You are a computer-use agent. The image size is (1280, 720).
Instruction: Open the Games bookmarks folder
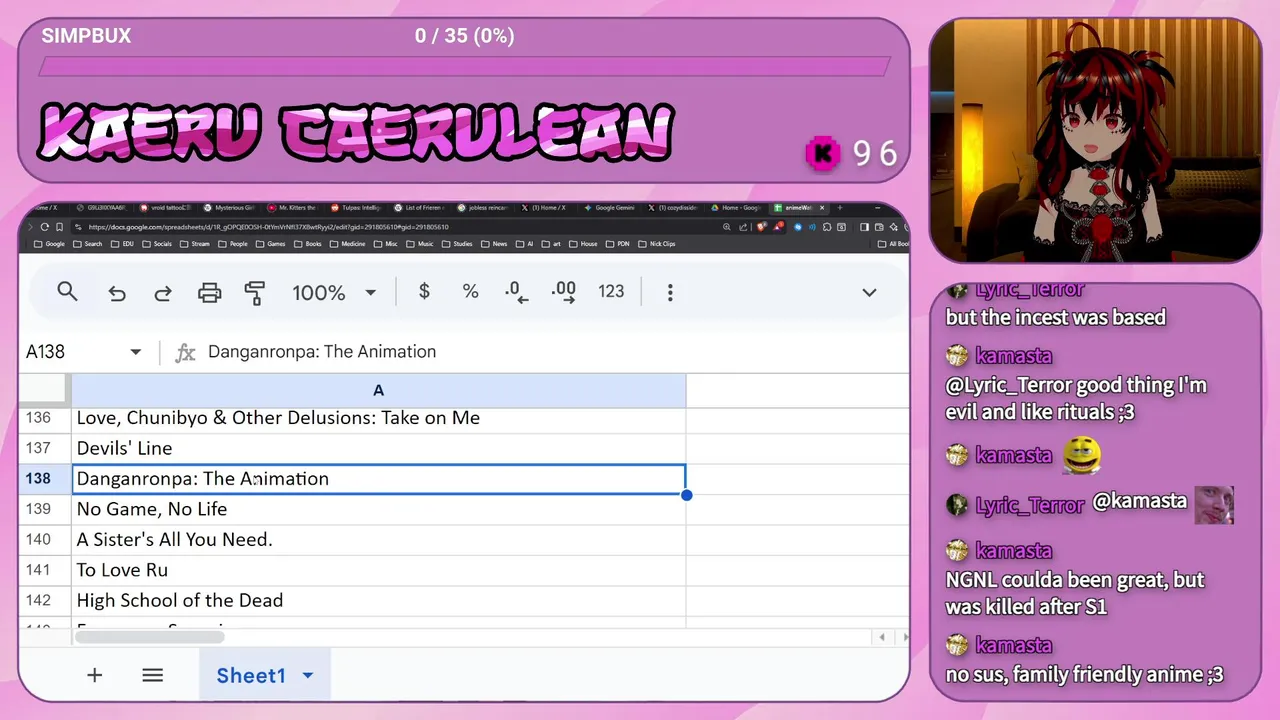[x=270, y=244]
